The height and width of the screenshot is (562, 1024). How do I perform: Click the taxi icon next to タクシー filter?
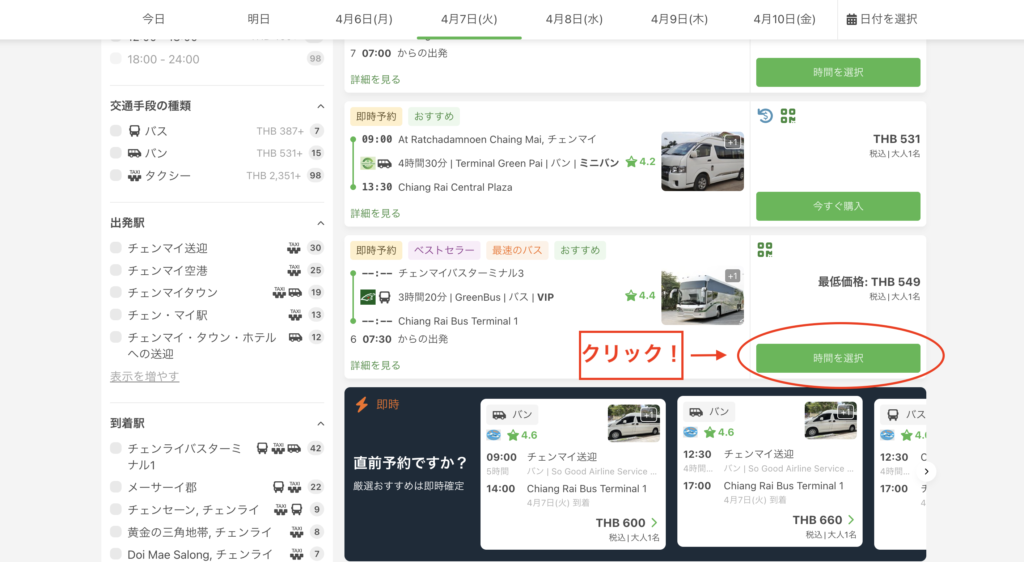[x=135, y=176]
